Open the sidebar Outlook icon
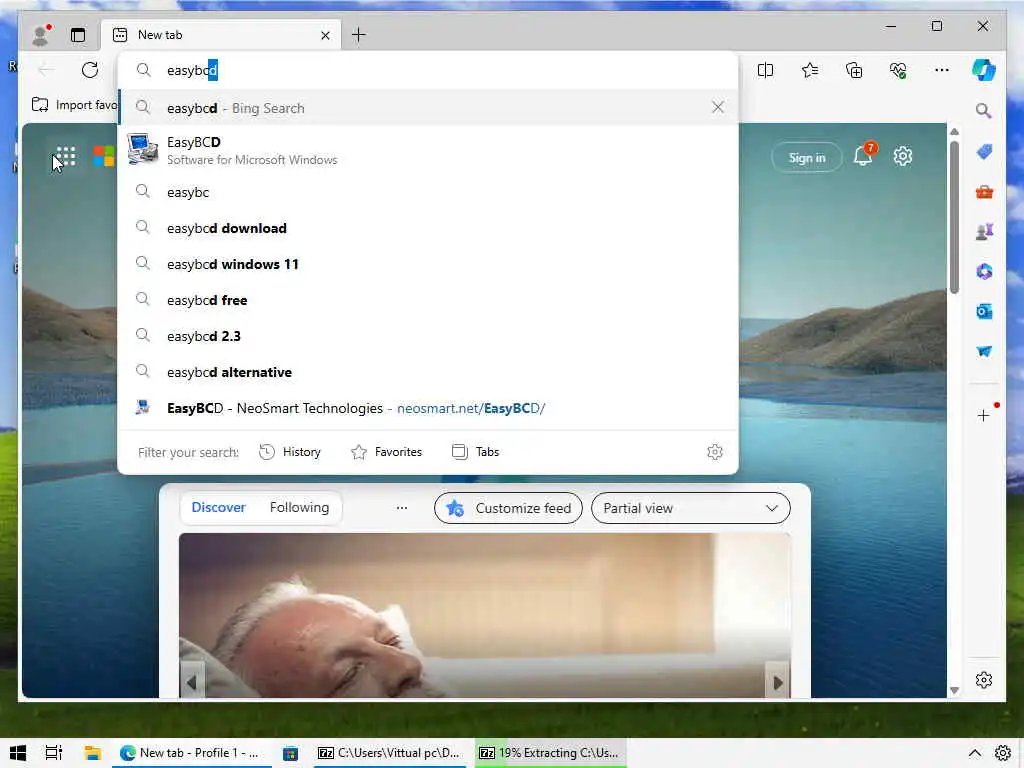The width and height of the screenshot is (1024, 768). click(984, 312)
